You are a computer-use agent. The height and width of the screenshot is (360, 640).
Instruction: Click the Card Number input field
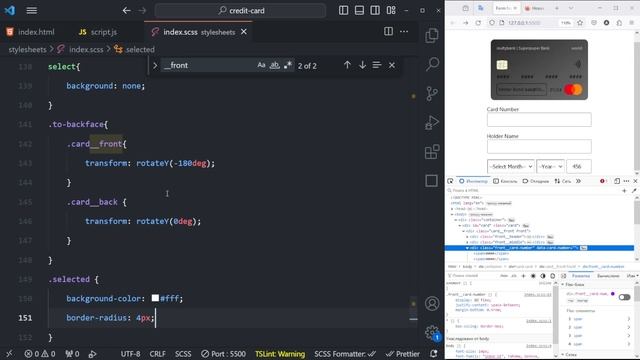pos(539,120)
